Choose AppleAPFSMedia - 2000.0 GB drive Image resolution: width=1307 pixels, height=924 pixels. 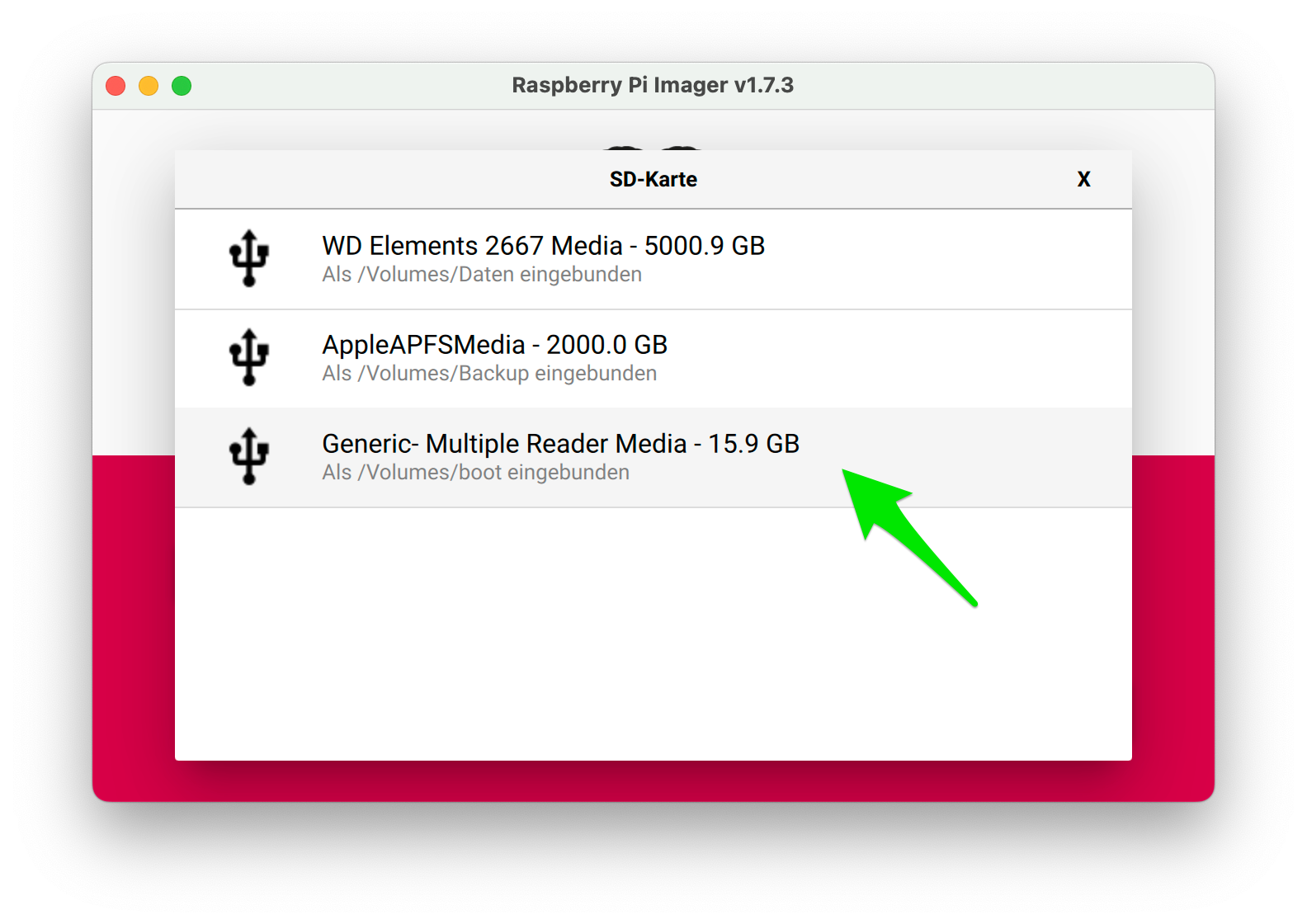[x=653, y=359]
